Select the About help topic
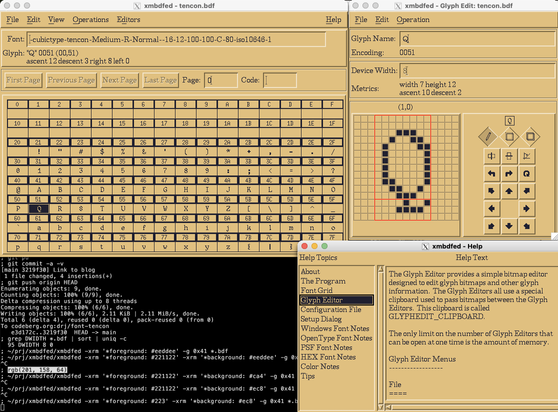Viewport: 558px width, 412px height. click(x=310, y=271)
